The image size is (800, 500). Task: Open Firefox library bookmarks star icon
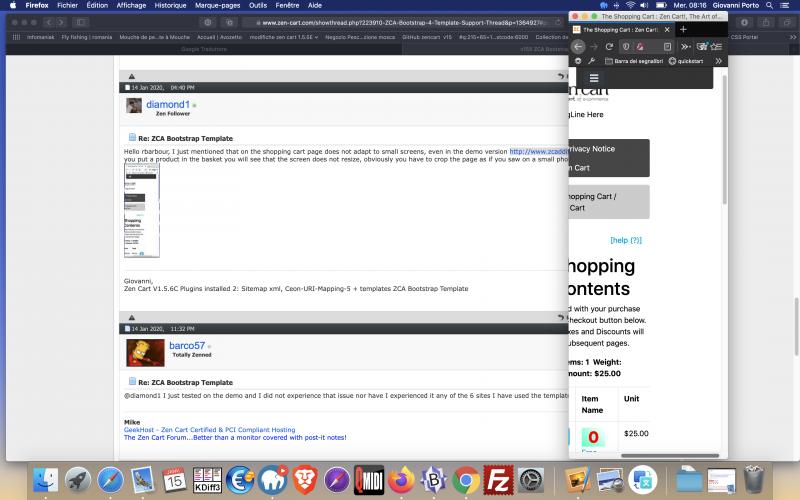pyautogui.click(x=716, y=46)
